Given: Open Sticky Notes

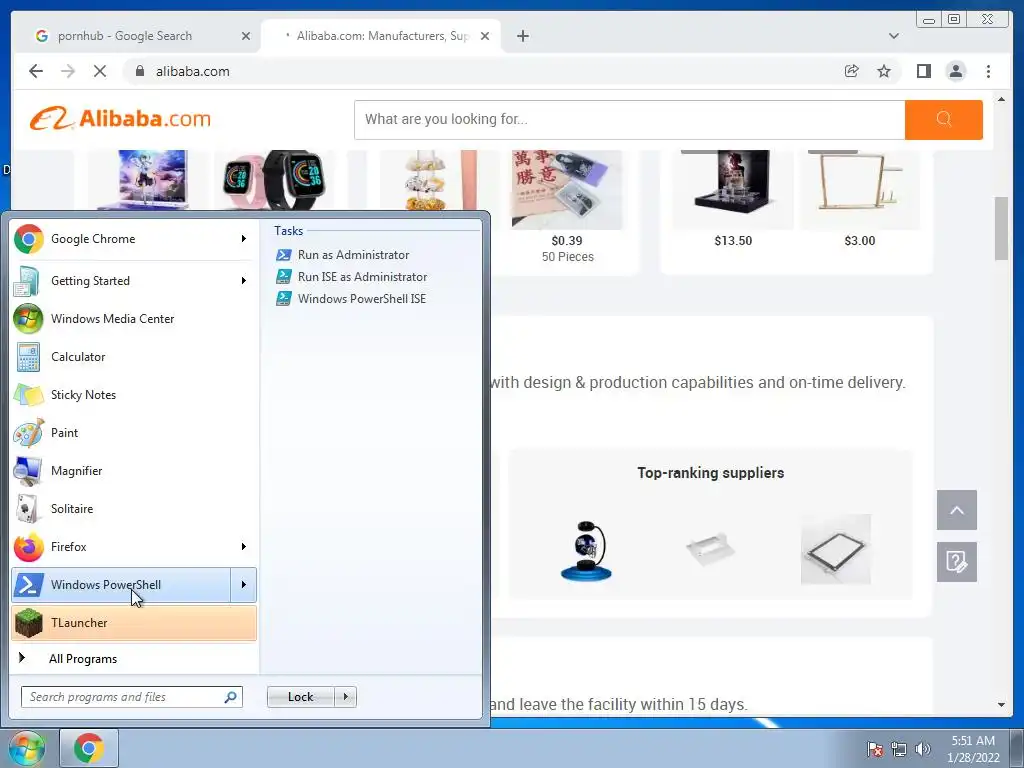Looking at the screenshot, I should pos(134,394).
